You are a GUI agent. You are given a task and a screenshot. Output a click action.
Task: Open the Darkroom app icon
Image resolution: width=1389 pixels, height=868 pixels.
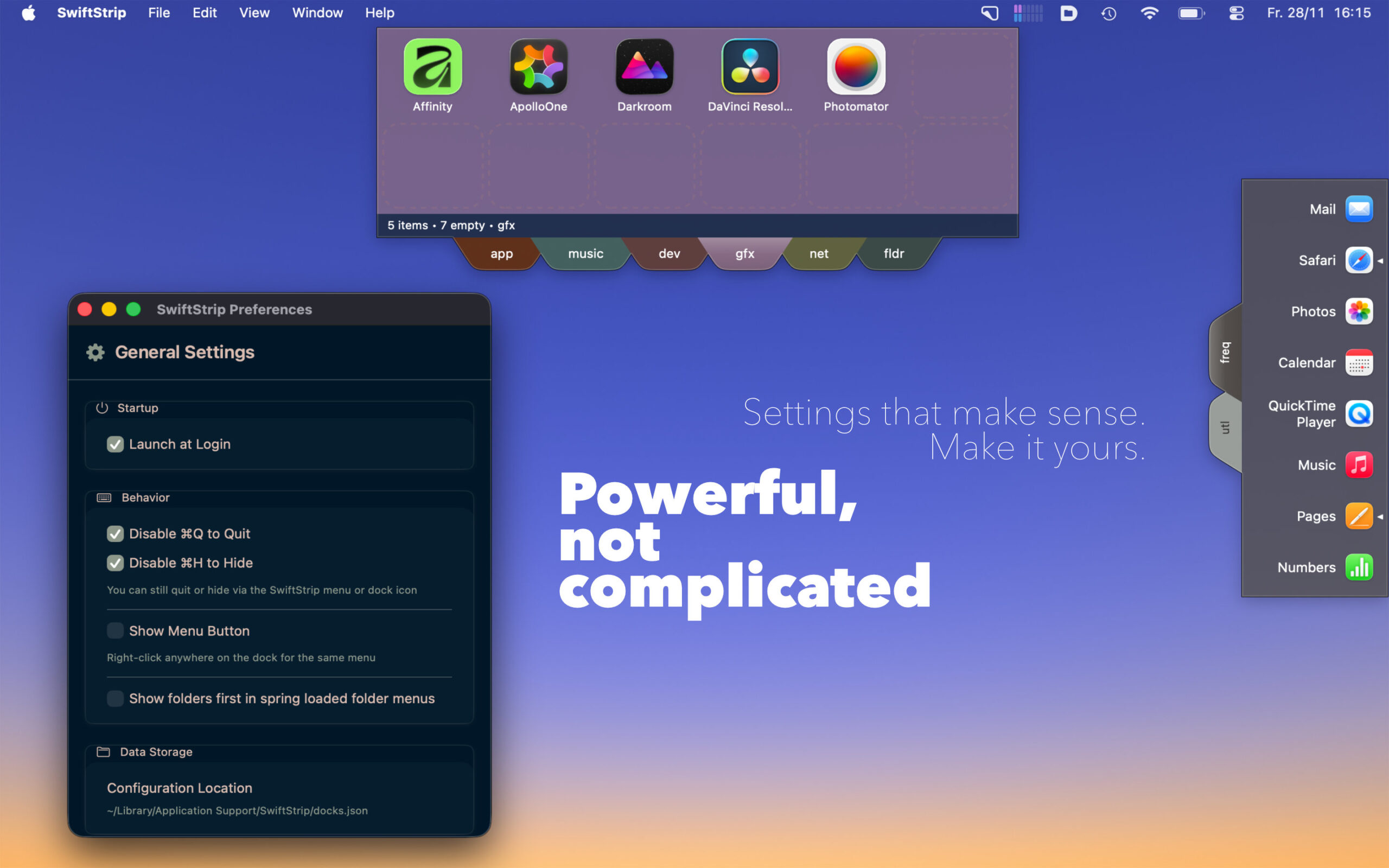[644, 67]
